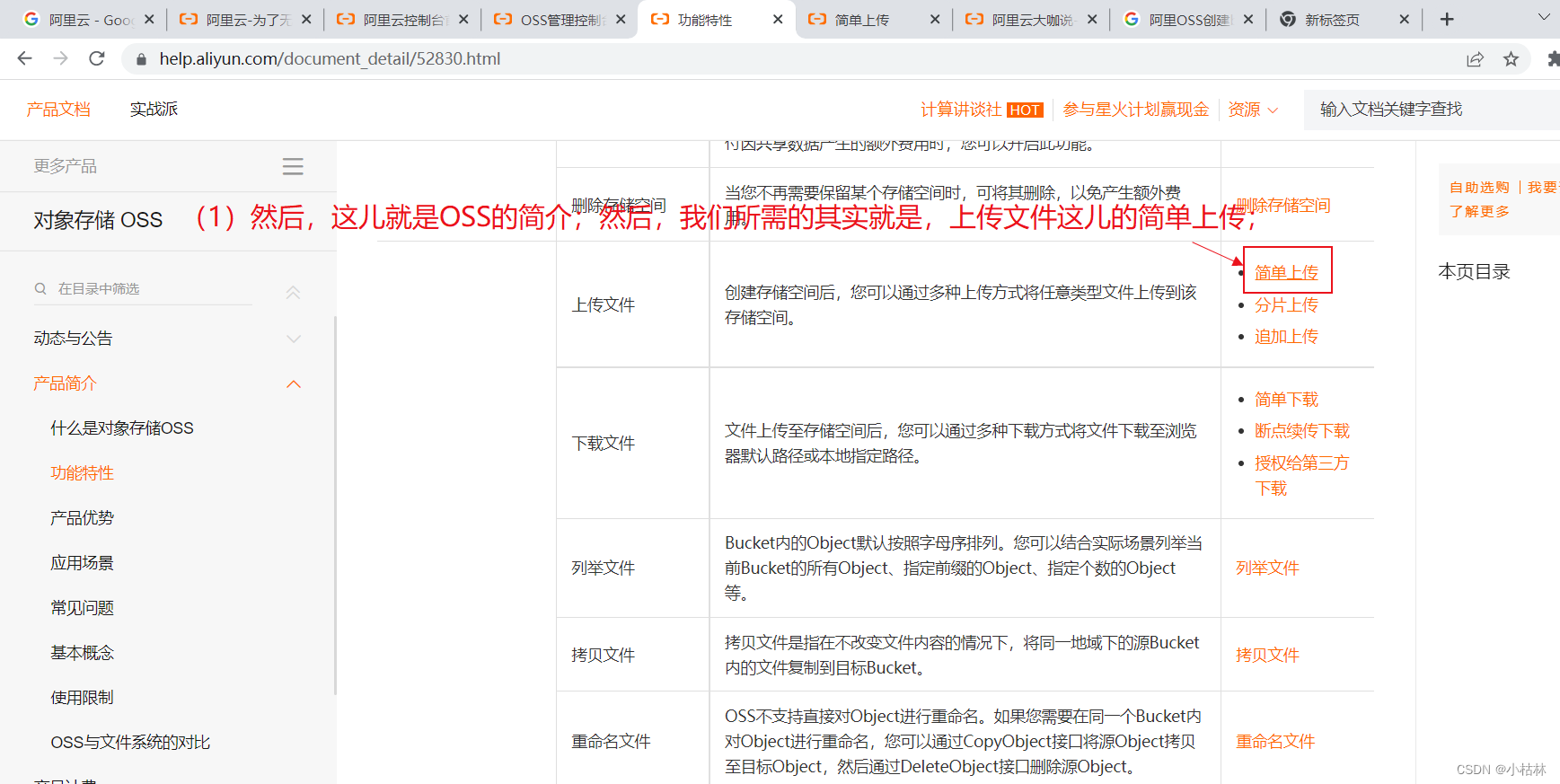Open OSS与文件系统的对比 in sidebar
The width and height of the screenshot is (1560, 784).
coord(130,743)
